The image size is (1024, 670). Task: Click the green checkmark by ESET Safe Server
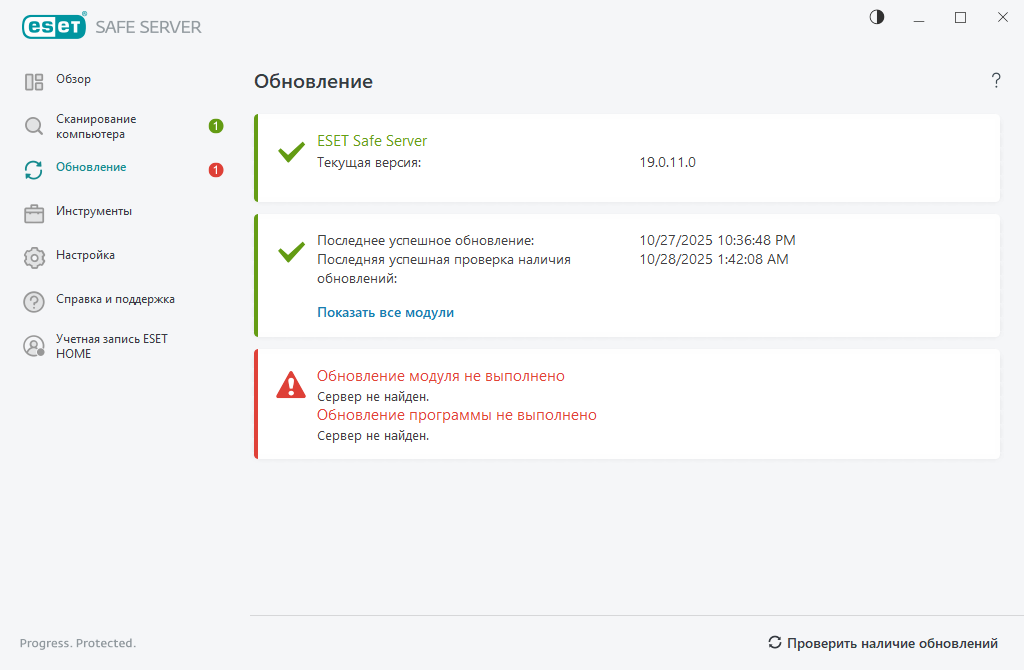click(x=291, y=152)
